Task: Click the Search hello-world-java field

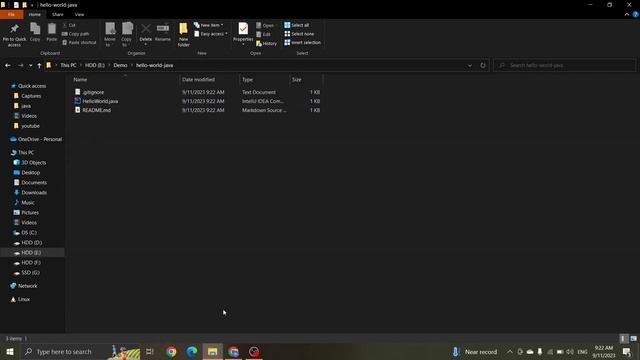Action: 565,65
